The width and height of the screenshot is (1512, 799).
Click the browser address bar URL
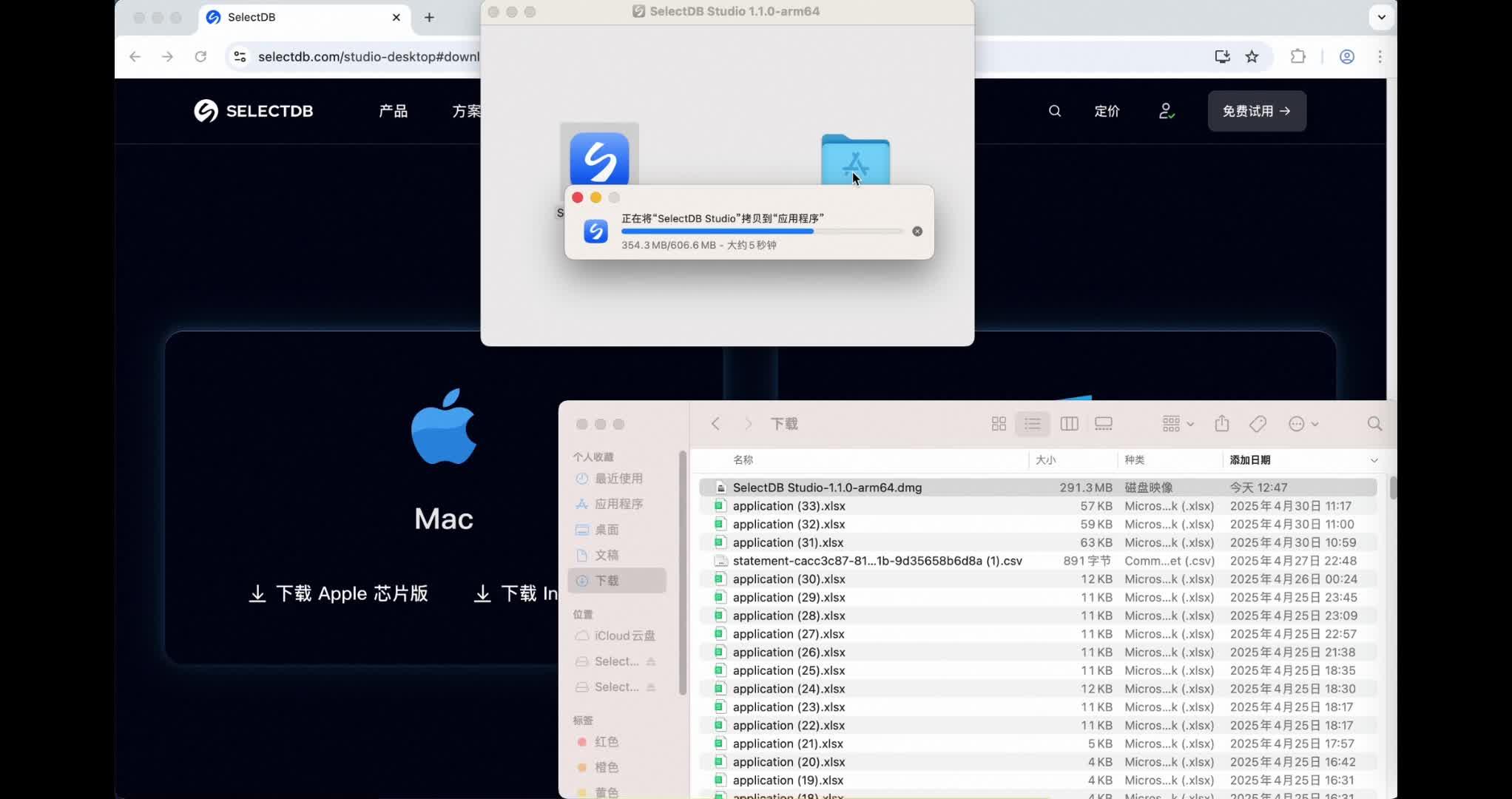[368, 56]
